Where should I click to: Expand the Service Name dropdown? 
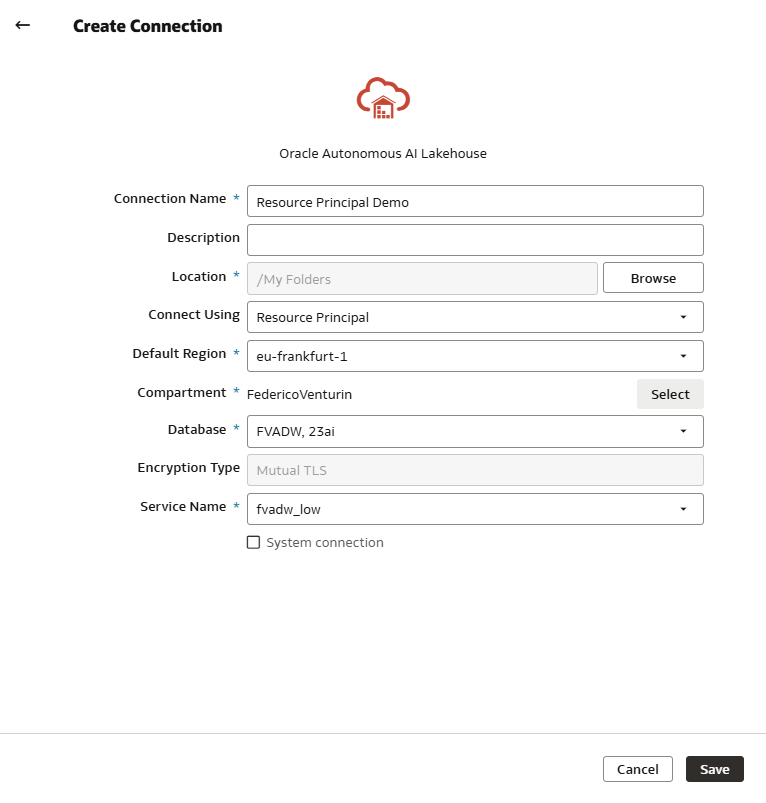[x=475, y=509]
